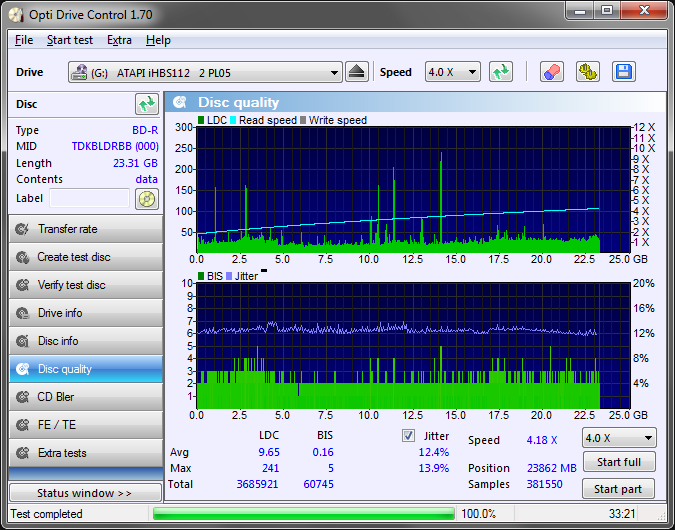Click the Samples value 381550
The height and width of the screenshot is (530, 675).
545,484
